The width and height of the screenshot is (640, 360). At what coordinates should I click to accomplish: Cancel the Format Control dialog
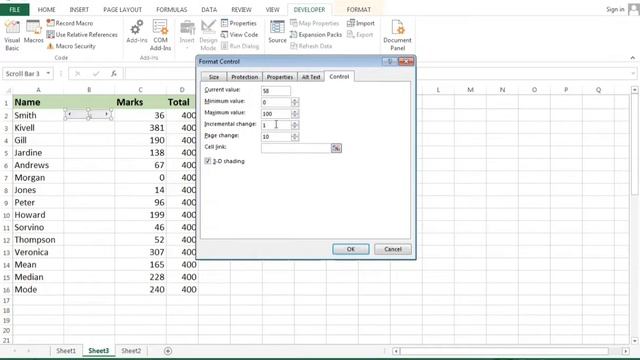coord(393,249)
